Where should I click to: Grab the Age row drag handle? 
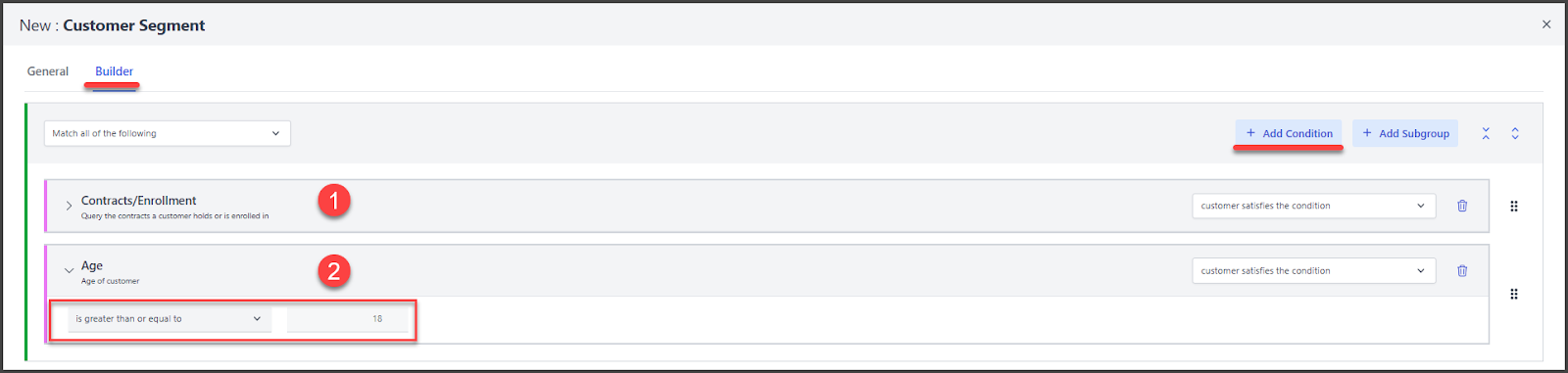point(1514,294)
